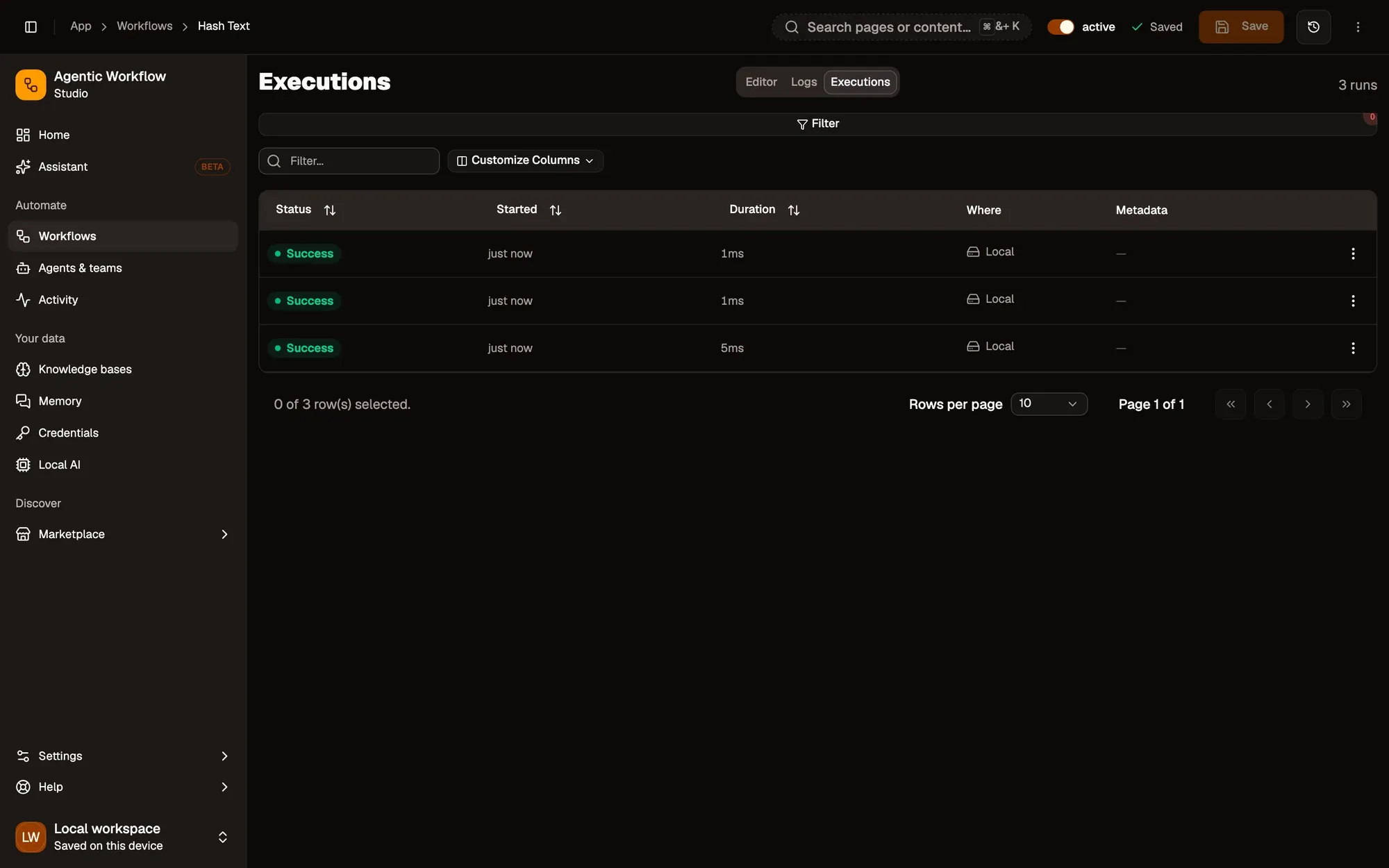Sort executions by Duration
This screenshot has height=868, width=1389.
point(764,210)
